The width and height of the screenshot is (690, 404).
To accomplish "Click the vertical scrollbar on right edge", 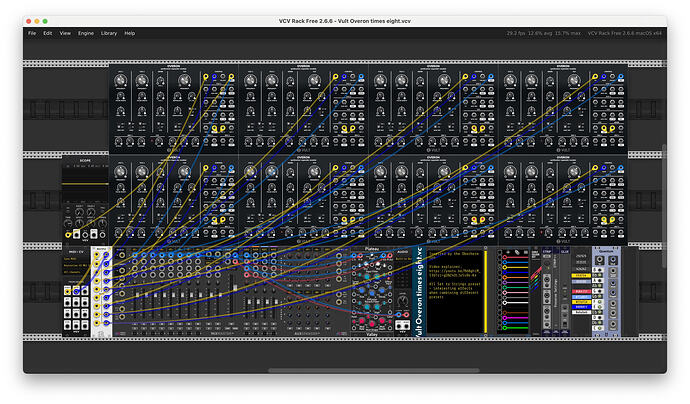I will coord(664,206).
